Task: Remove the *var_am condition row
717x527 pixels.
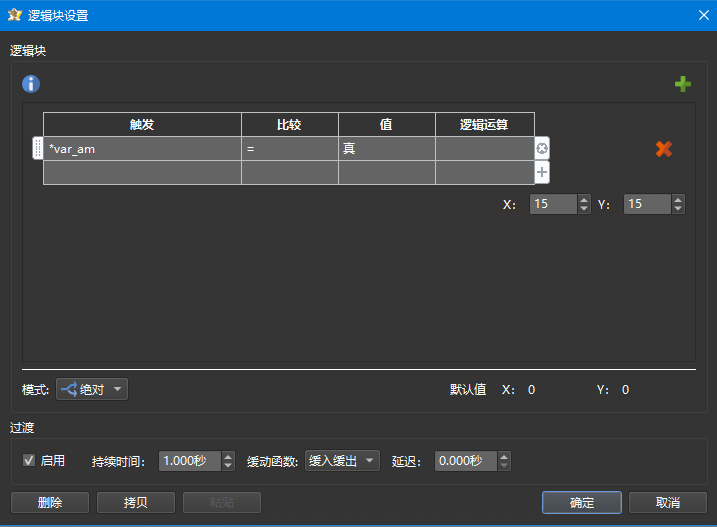Action: 542,149
